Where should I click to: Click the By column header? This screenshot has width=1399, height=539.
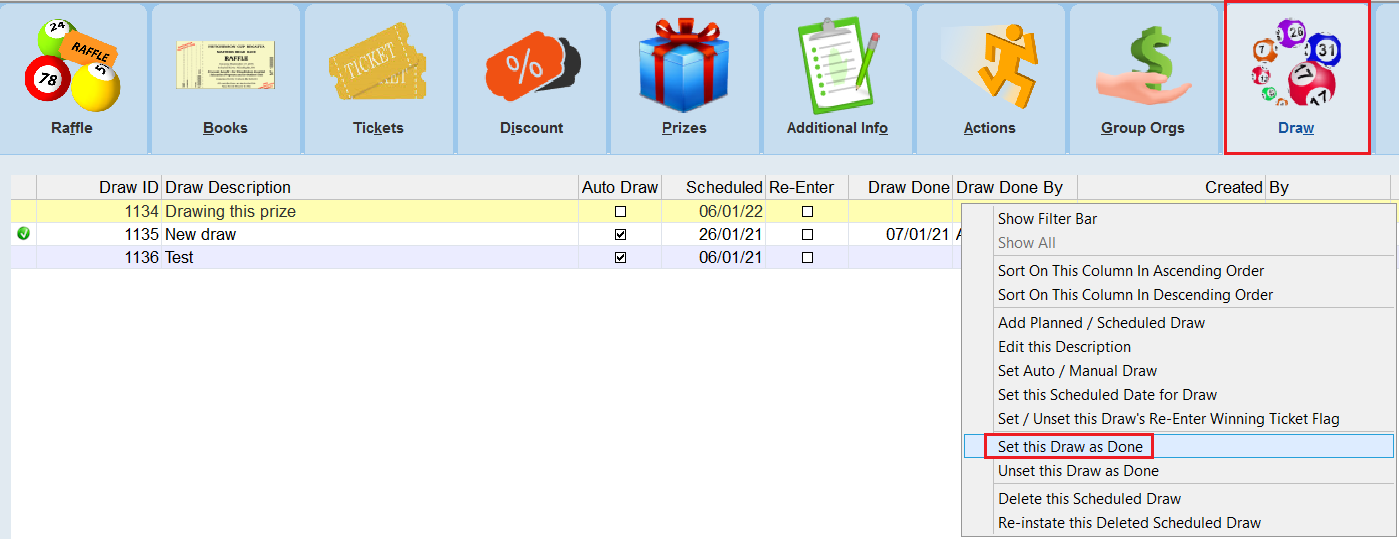tap(1328, 187)
